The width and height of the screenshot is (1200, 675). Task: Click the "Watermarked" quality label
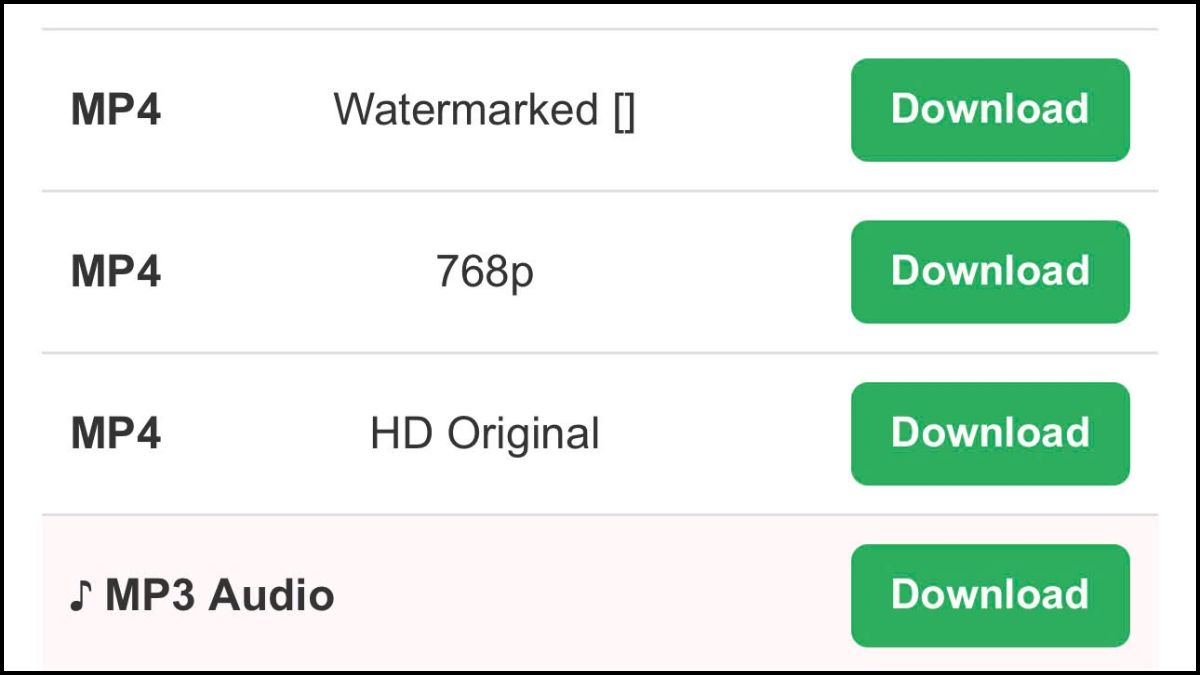465,109
